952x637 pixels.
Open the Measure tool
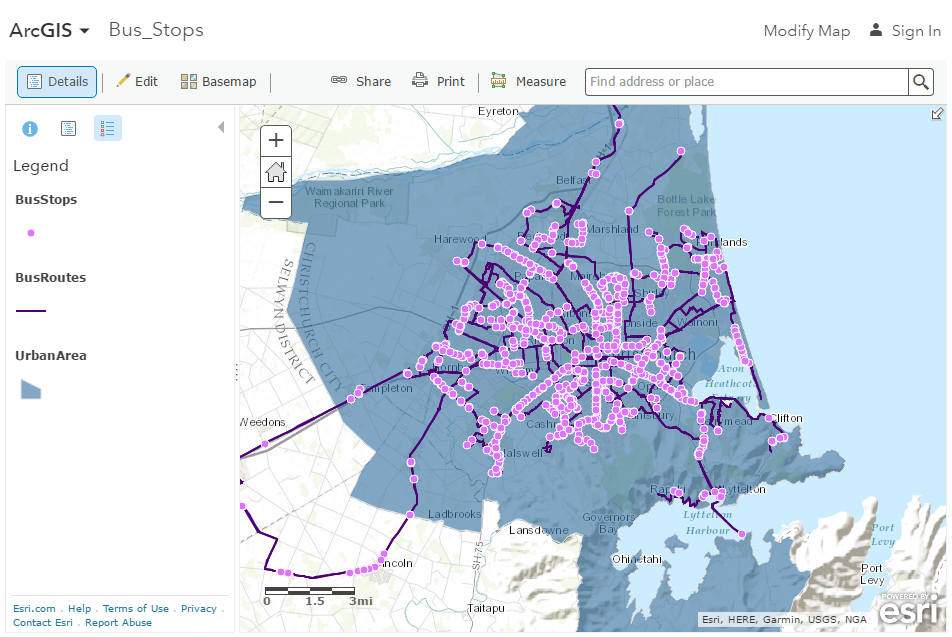(x=529, y=81)
